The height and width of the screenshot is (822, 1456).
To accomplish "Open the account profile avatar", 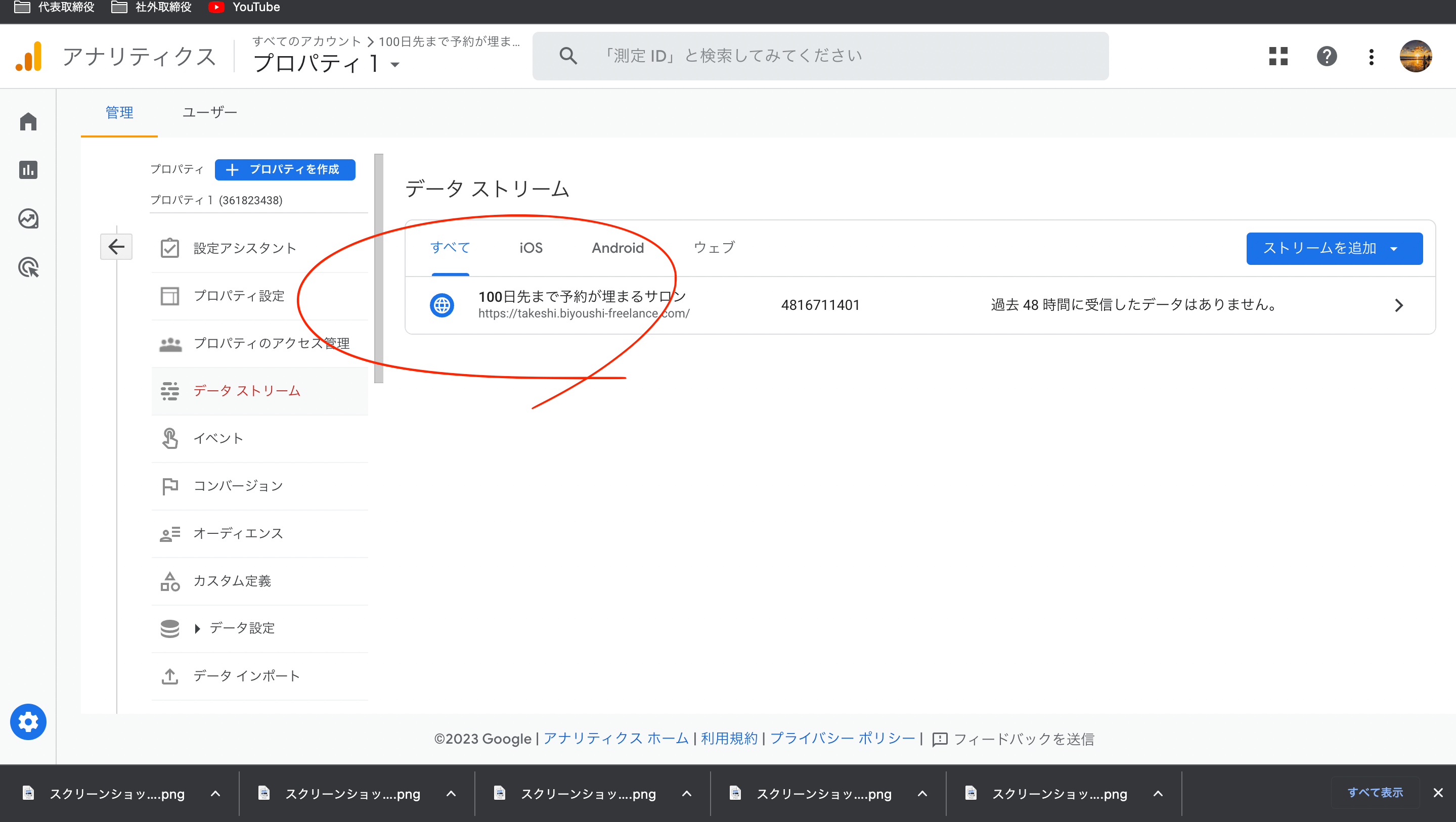I will 1416,56.
